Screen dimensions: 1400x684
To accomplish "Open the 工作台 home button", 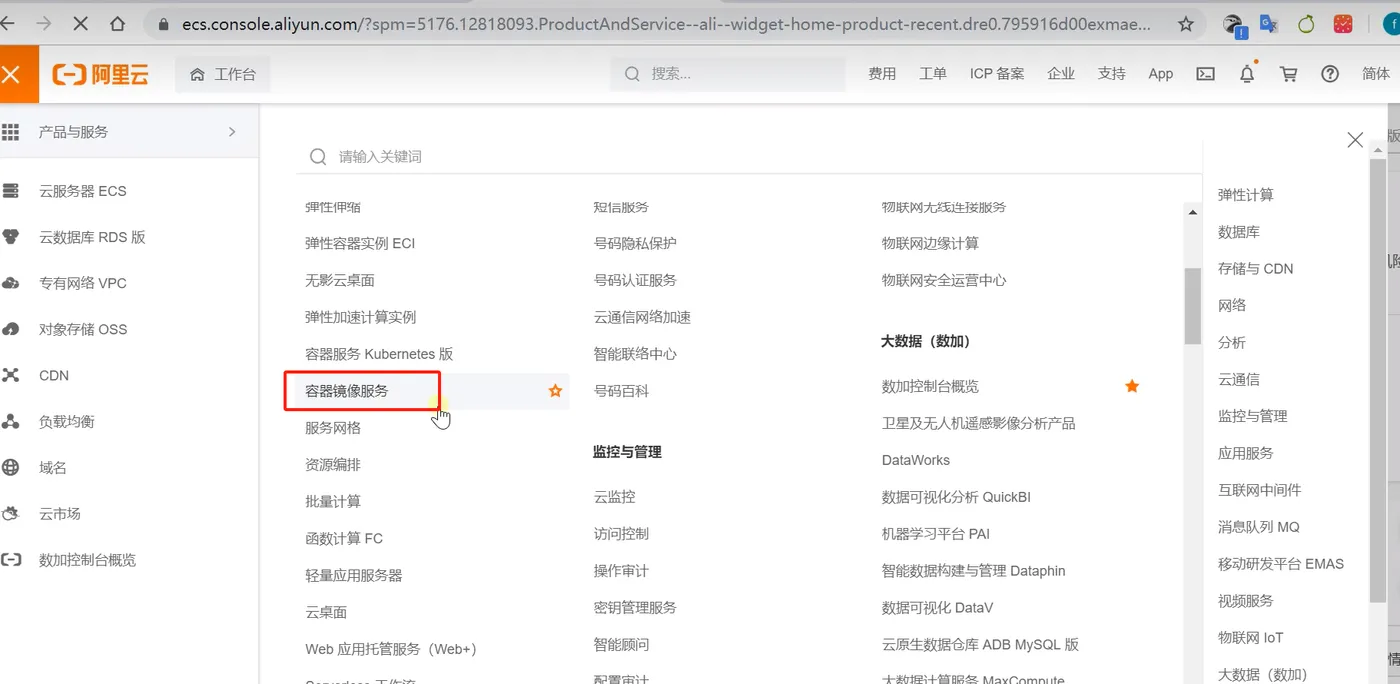I will (223, 74).
